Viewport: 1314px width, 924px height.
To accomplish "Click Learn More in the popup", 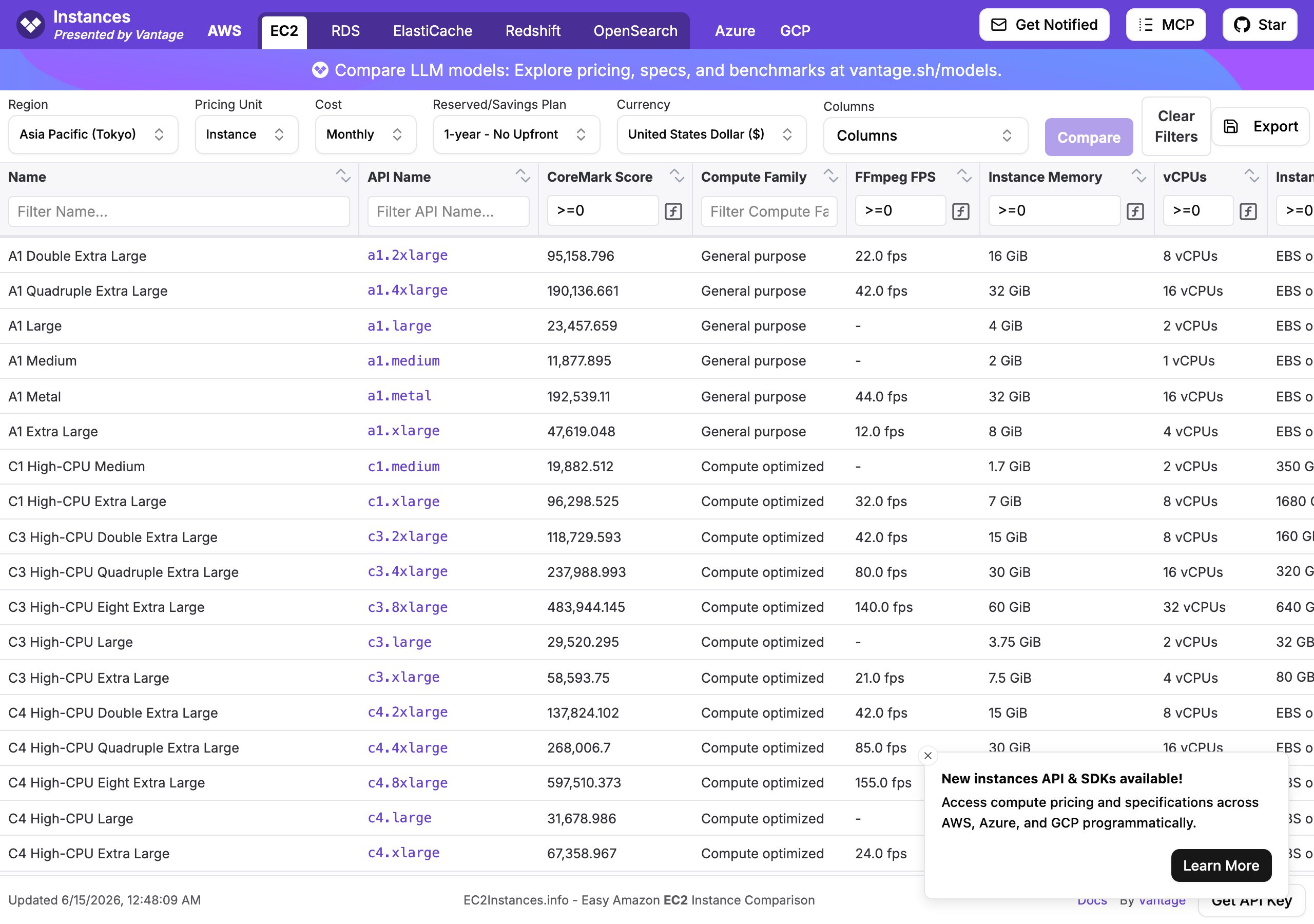I will (1221, 865).
